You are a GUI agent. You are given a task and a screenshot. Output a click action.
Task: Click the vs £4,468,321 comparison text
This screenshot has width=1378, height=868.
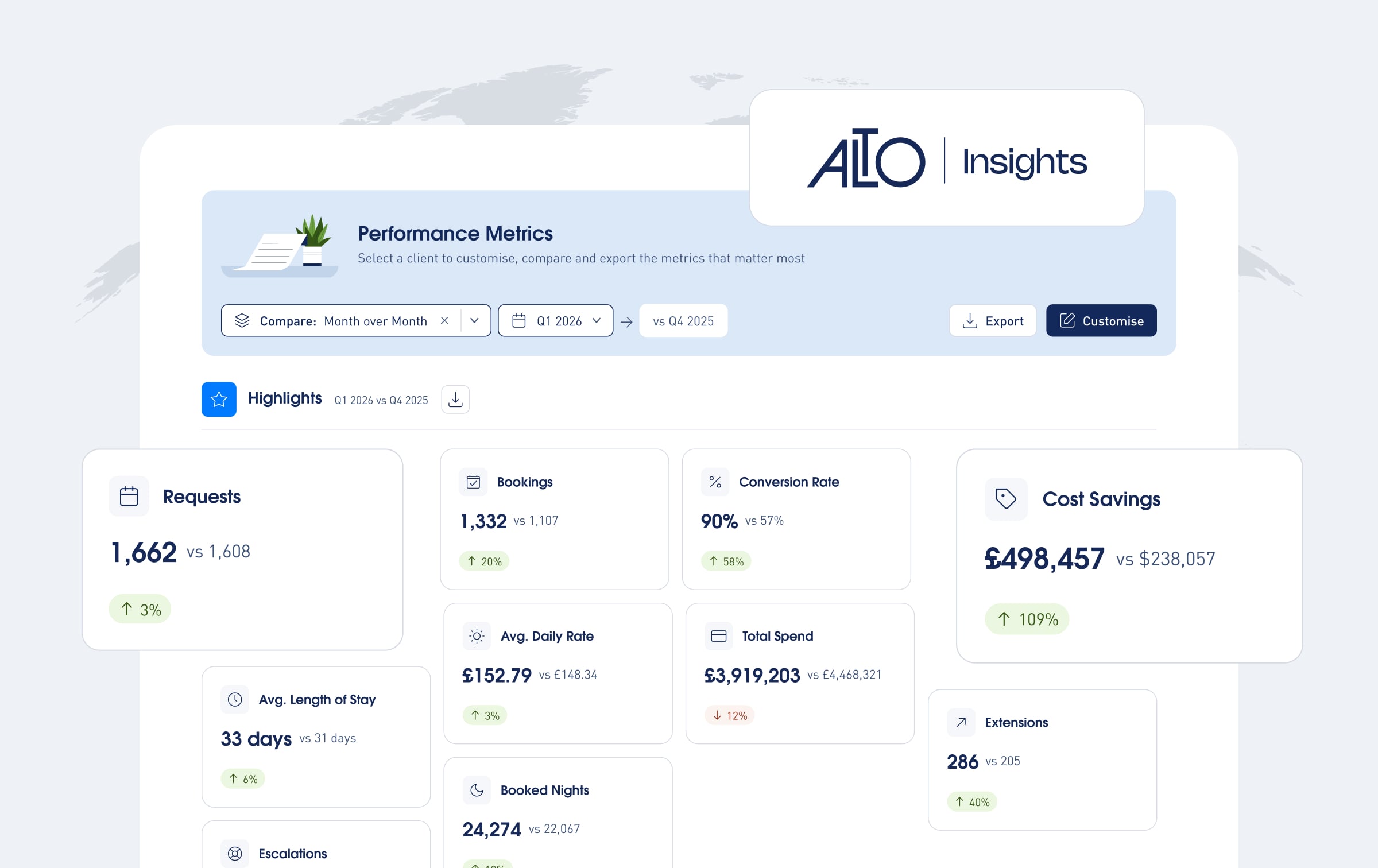tap(845, 675)
